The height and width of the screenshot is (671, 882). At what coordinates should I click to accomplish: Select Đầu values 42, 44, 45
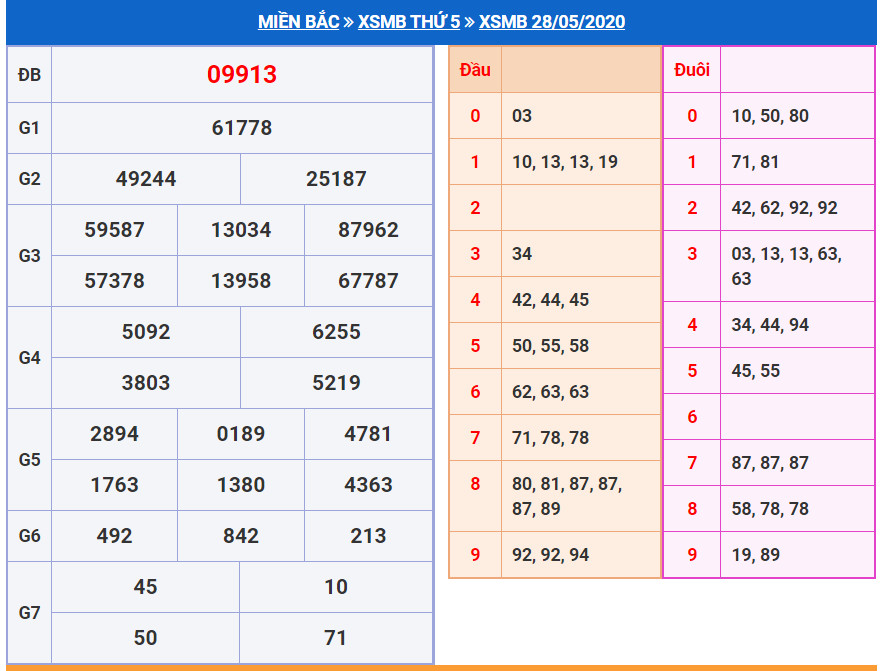pos(551,299)
